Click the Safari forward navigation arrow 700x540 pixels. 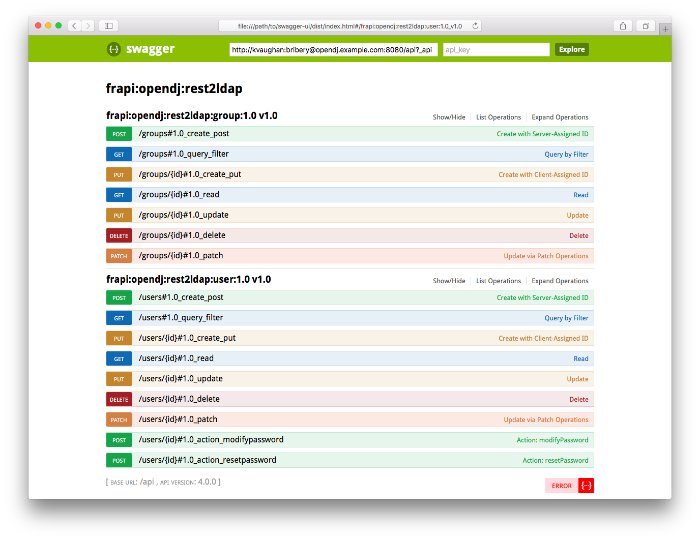click(88, 26)
